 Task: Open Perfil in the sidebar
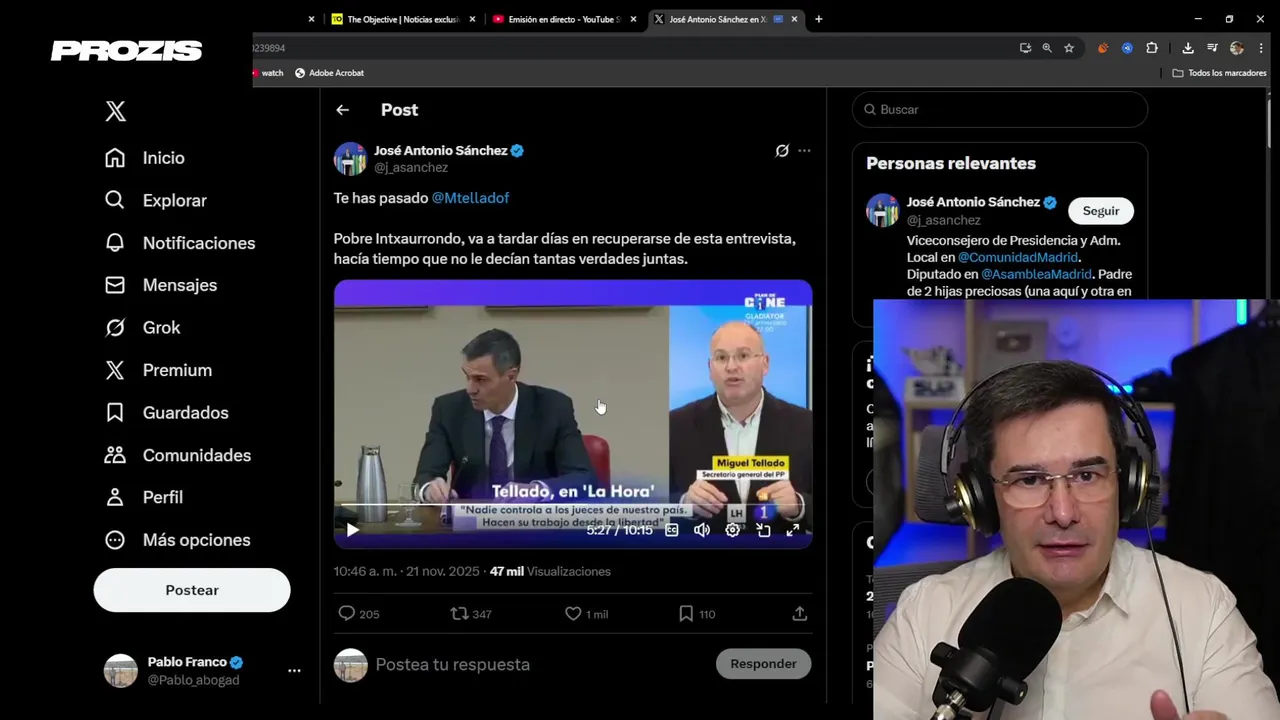coord(144,497)
